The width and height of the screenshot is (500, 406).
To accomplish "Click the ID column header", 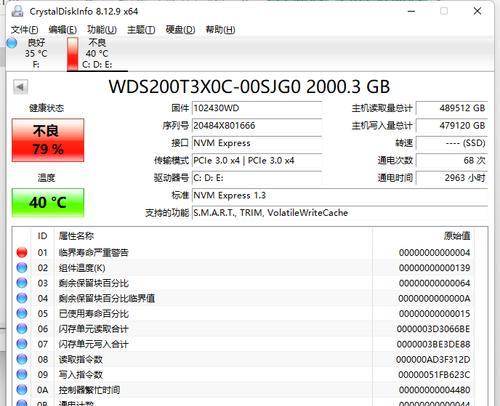I will tap(42, 236).
